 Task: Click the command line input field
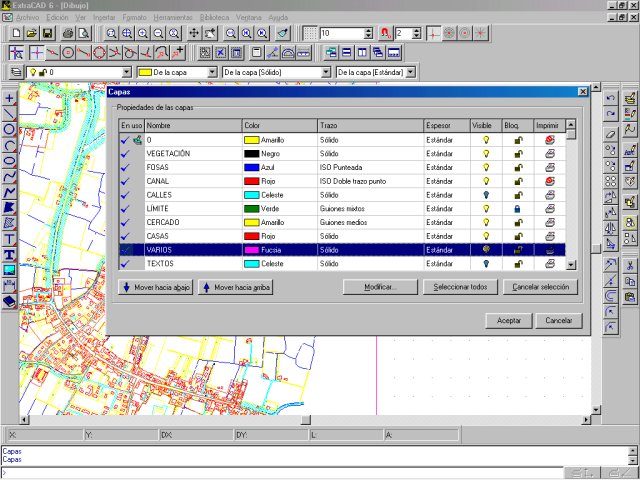coord(282,473)
